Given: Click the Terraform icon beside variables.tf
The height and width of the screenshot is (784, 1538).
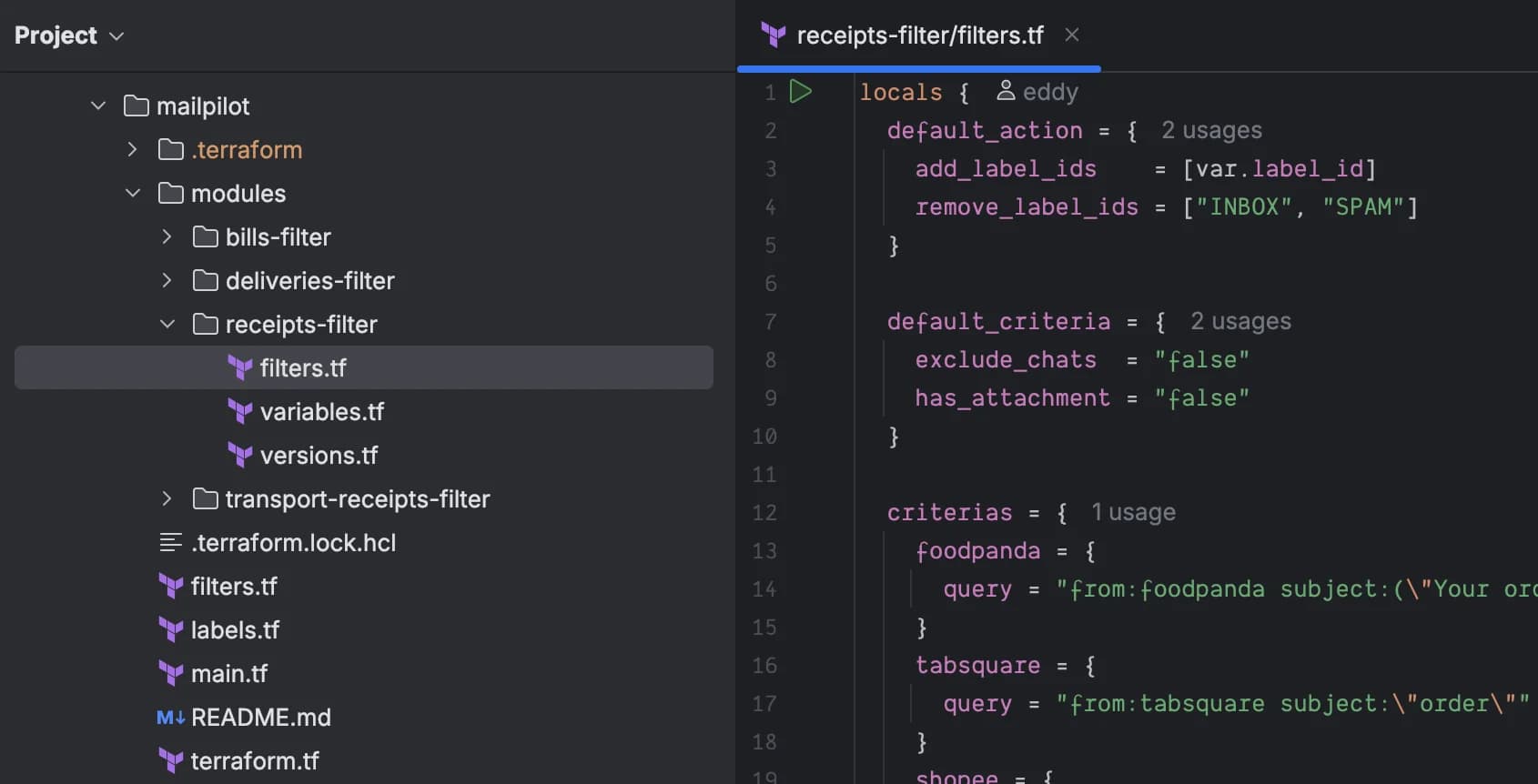Looking at the screenshot, I should pos(240,412).
